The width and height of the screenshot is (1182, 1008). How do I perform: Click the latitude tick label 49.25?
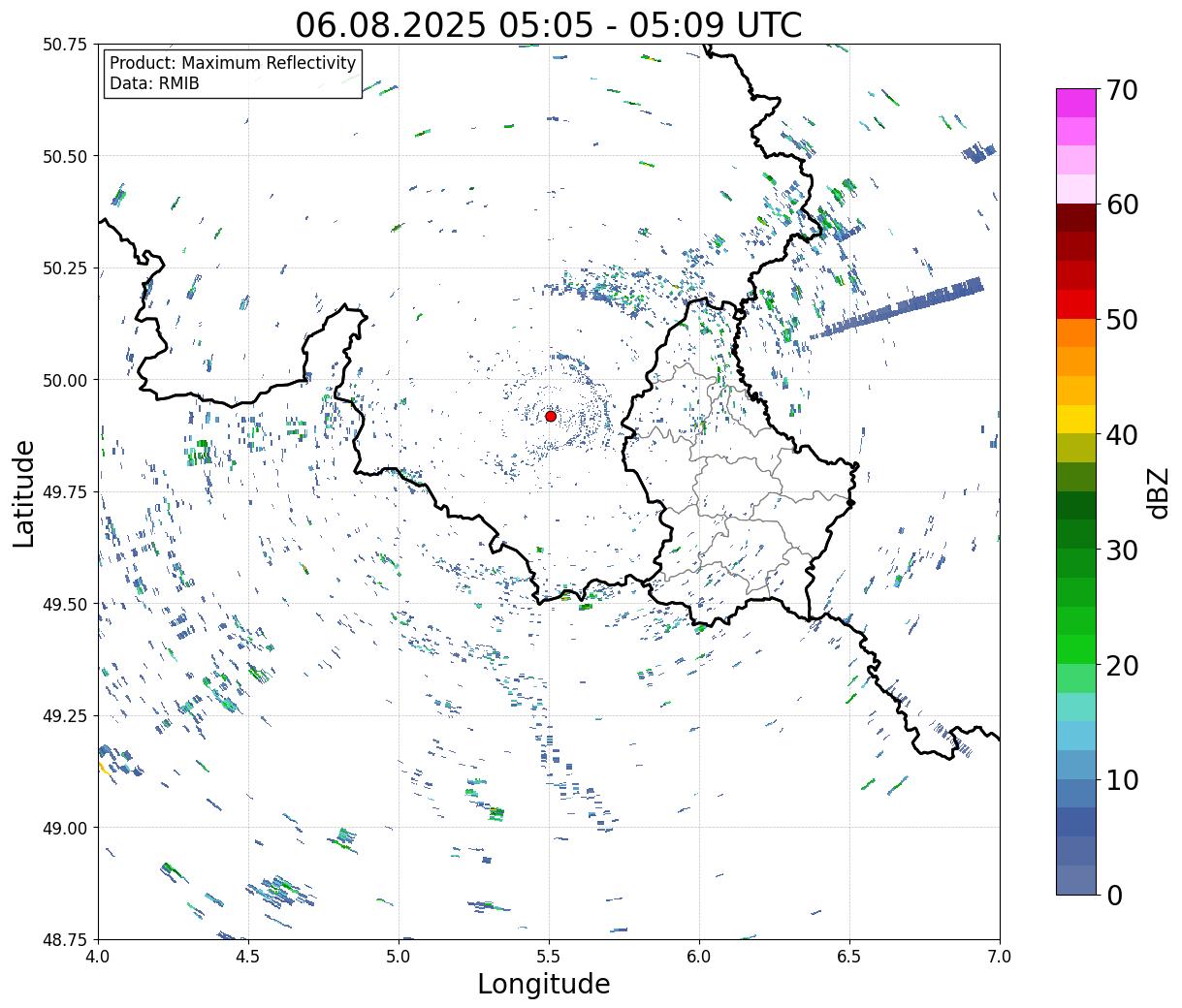pyautogui.click(x=65, y=716)
